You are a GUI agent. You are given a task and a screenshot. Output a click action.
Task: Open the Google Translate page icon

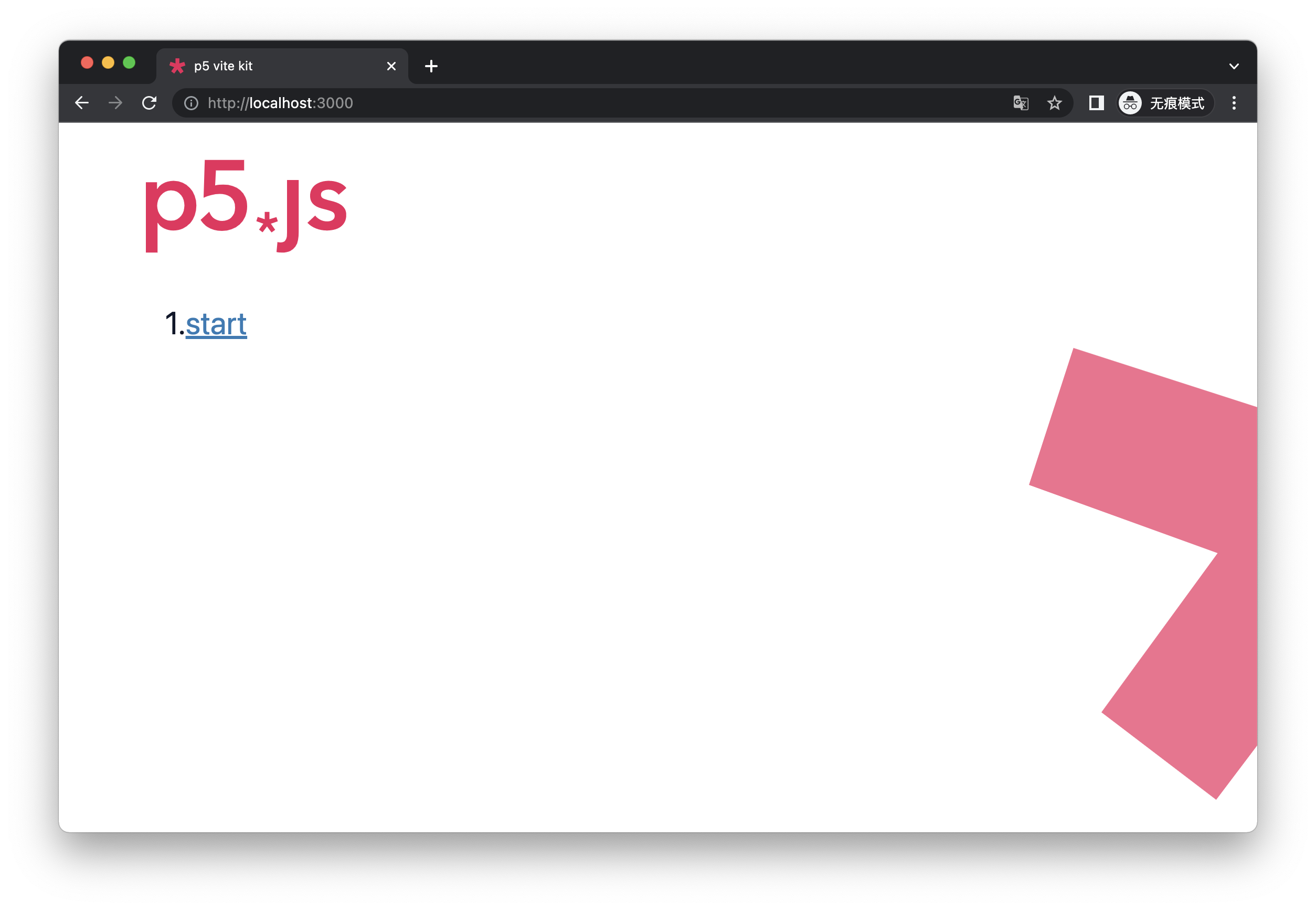[x=1020, y=103]
